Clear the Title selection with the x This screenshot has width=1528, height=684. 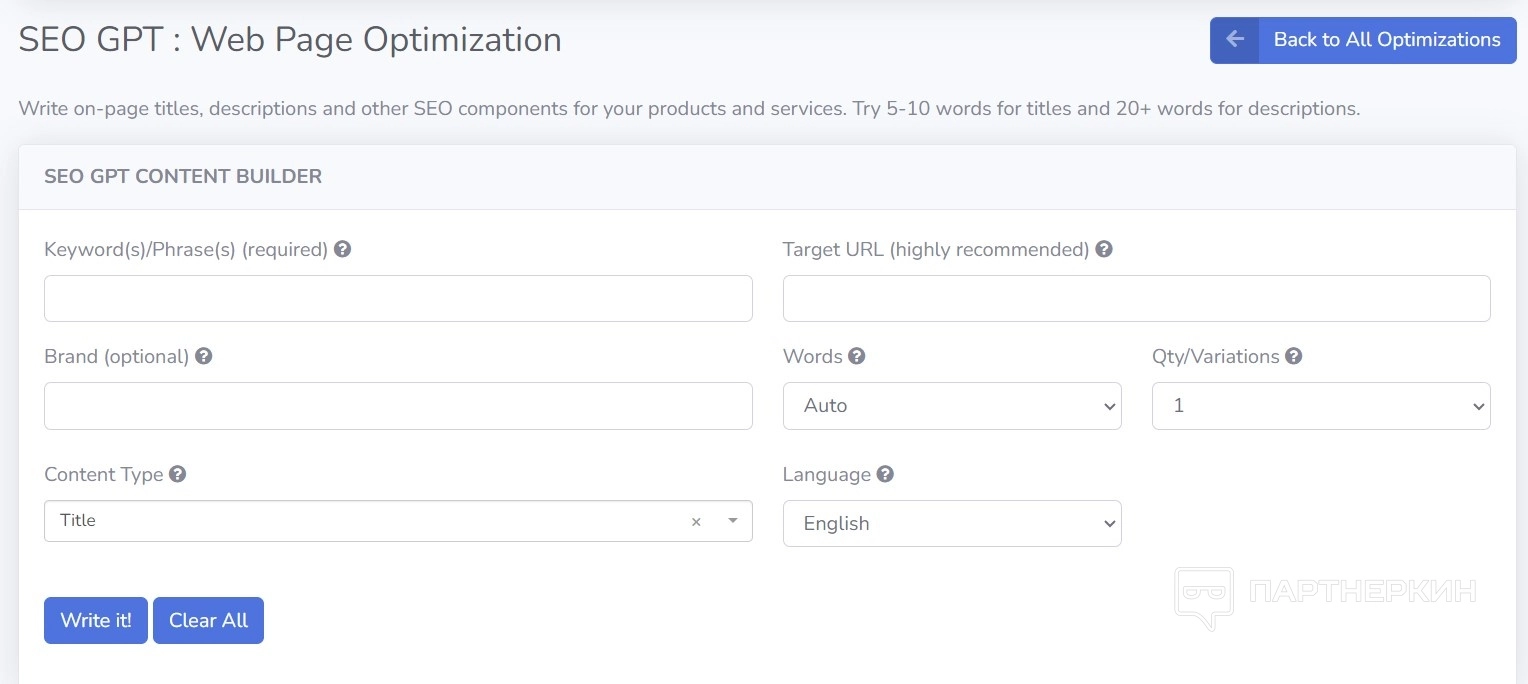pyautogui.click(x=696, y=522)
